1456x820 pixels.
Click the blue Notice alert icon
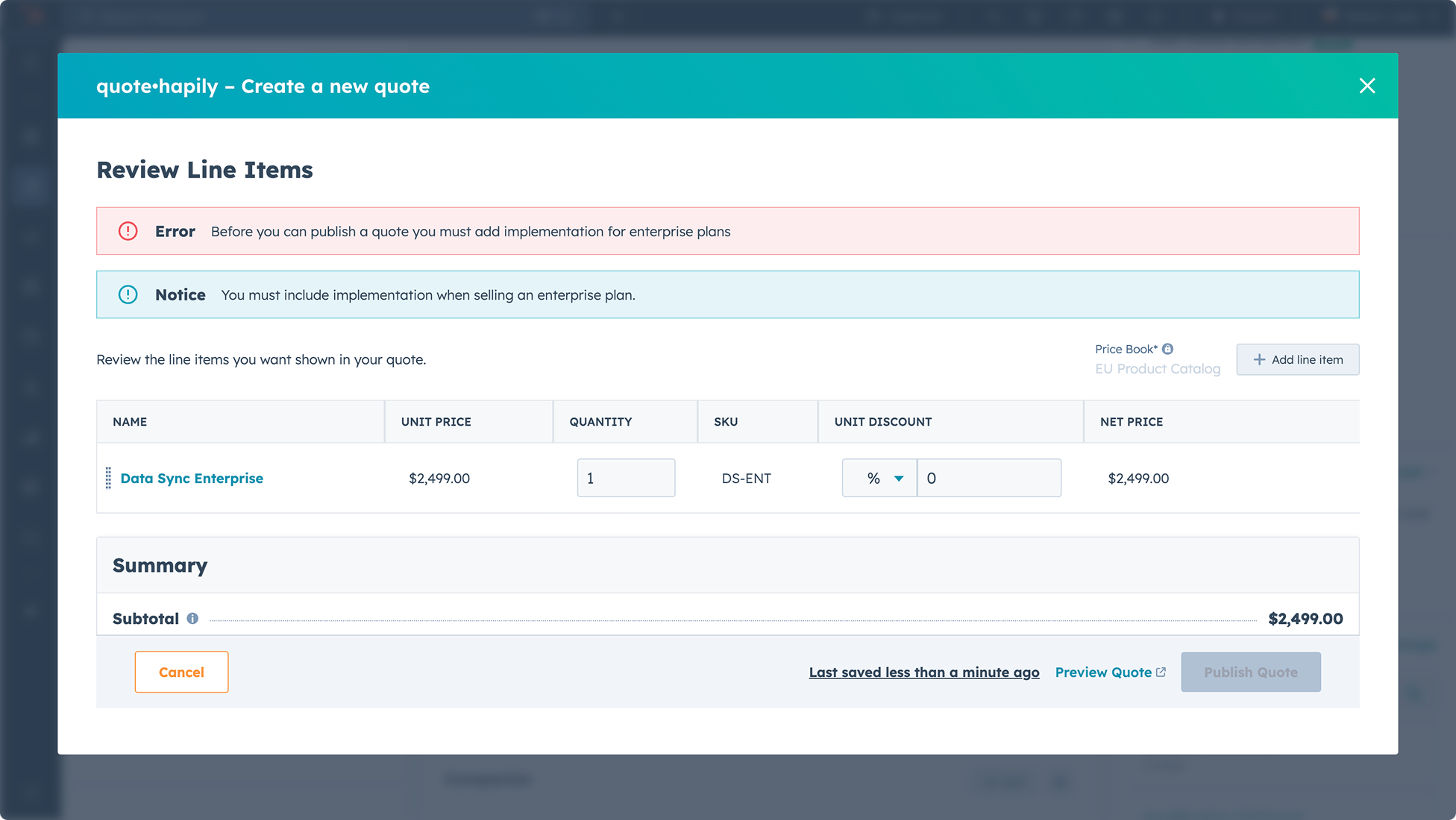[x=128, y=294]
